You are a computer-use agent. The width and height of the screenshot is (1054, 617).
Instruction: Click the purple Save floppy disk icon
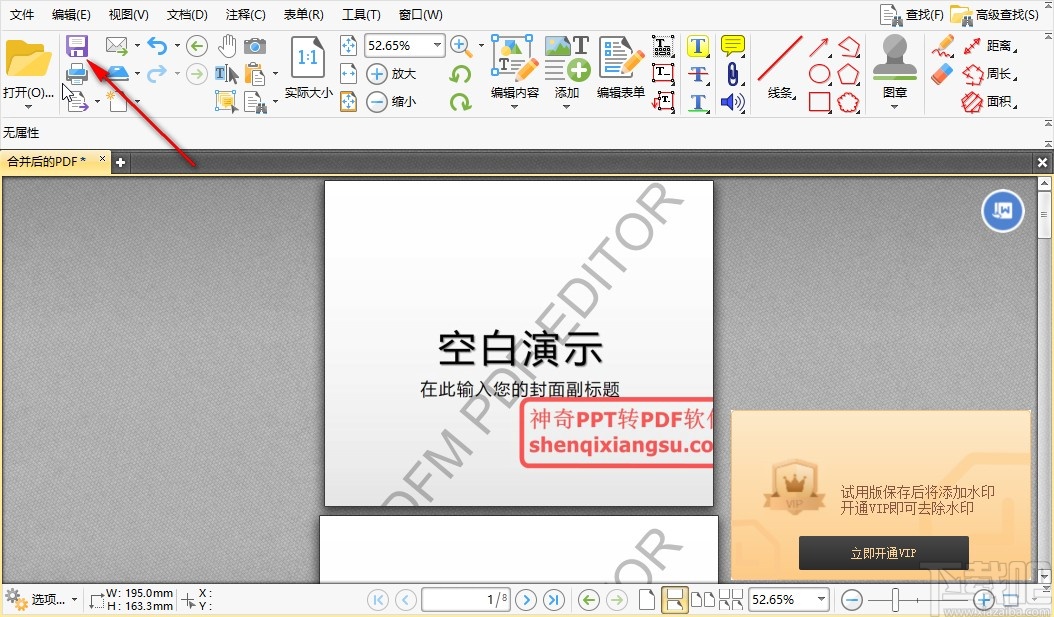click(77, 46)
